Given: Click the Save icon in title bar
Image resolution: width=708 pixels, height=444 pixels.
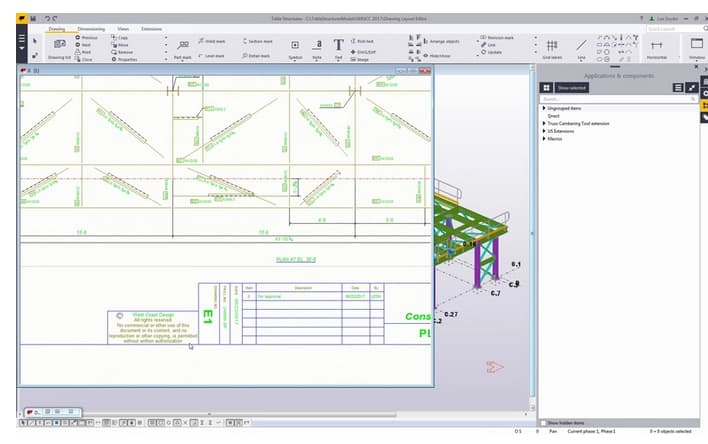Looking at the screenshot, I should tap(33, 18).
